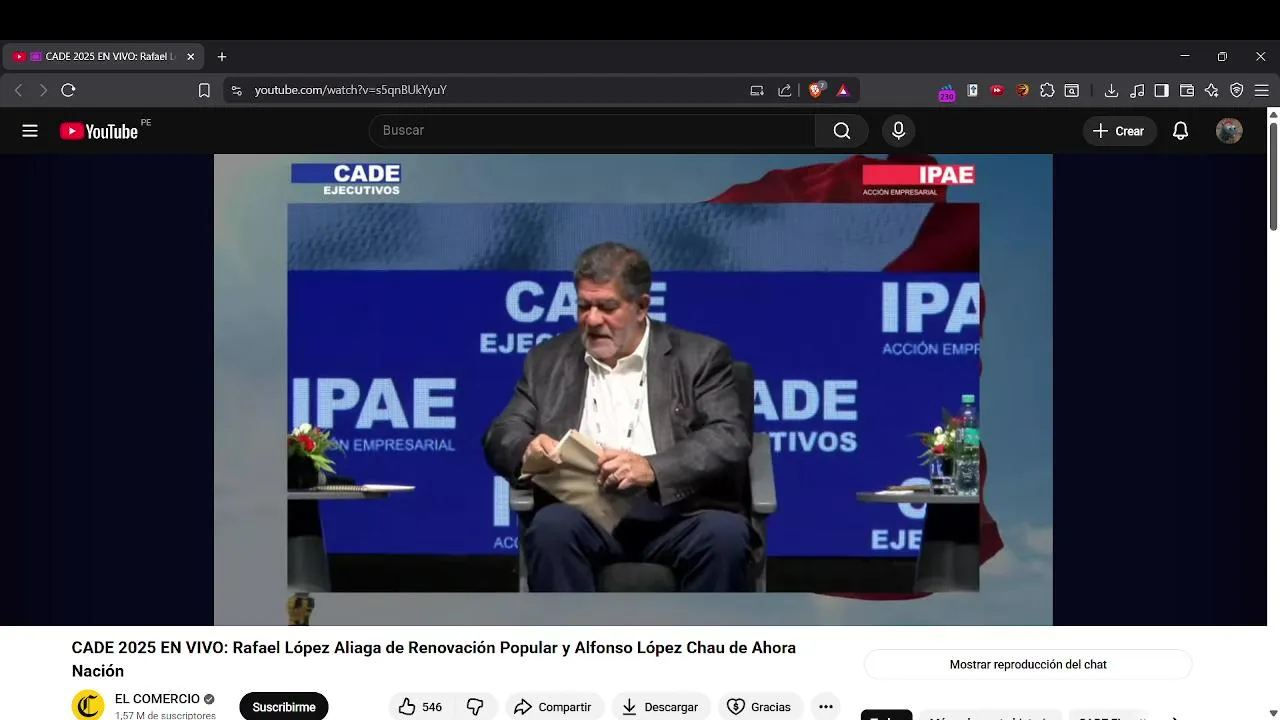This screenshot has height=720, width=1280.
Task: Subscribe with the Suscribirme button
Action: pos(284,707)
